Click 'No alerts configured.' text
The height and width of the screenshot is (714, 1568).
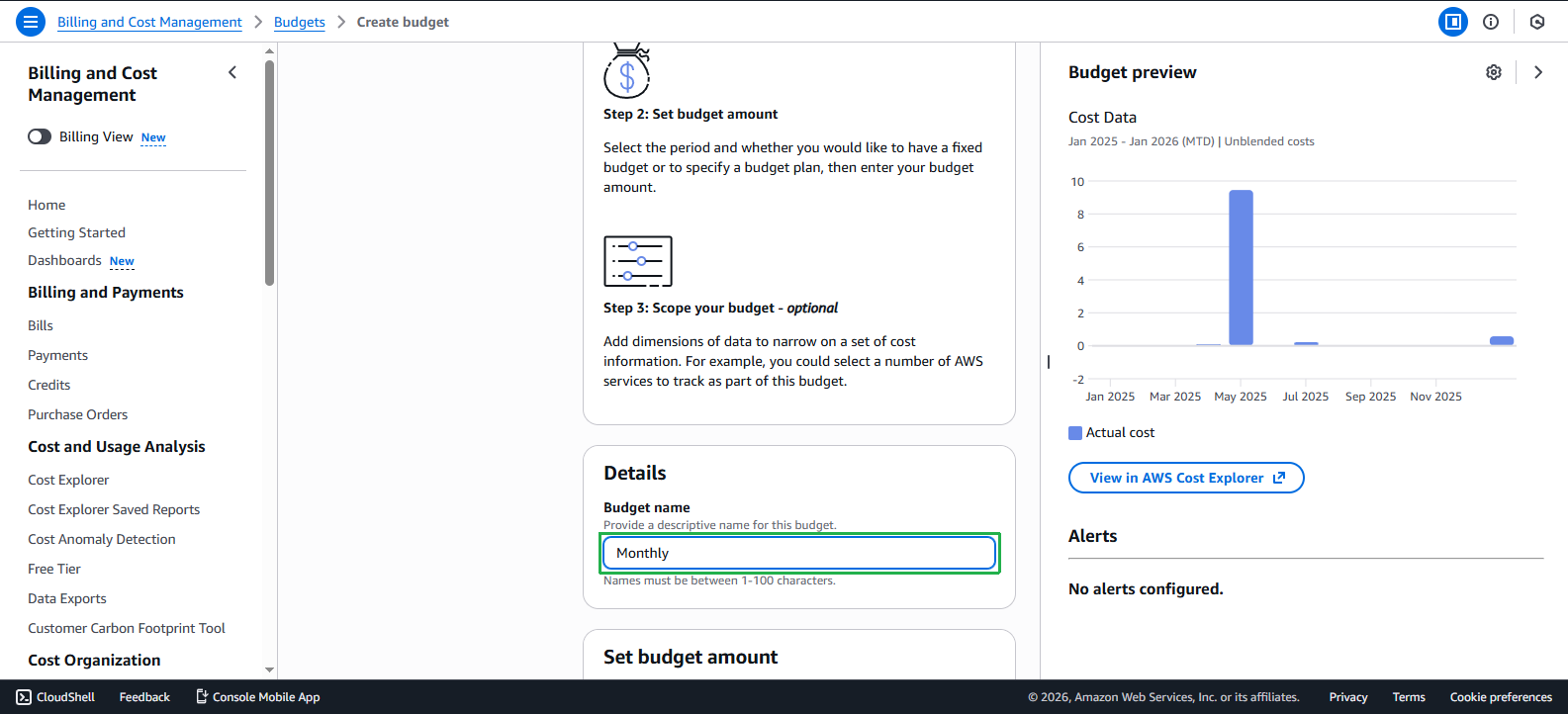[x=1146, y=589]
